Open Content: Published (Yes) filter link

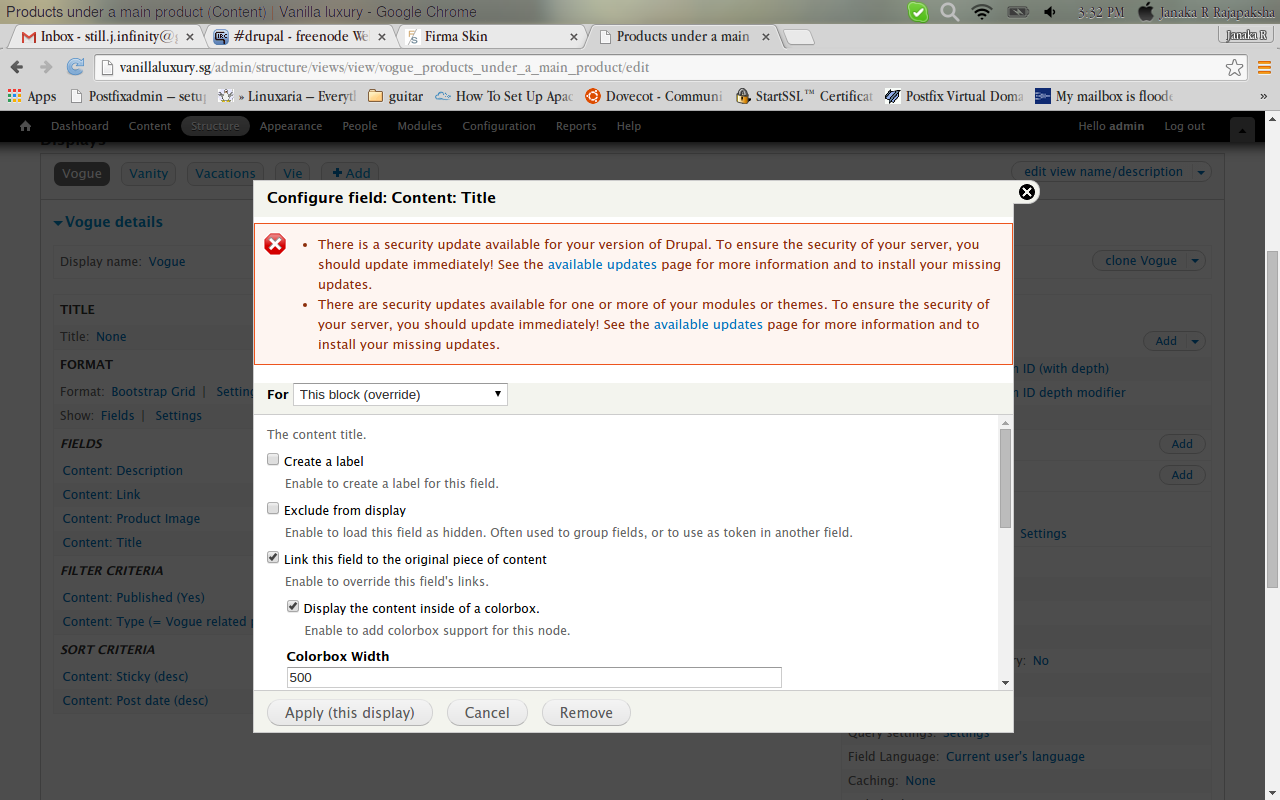point(133,598)
